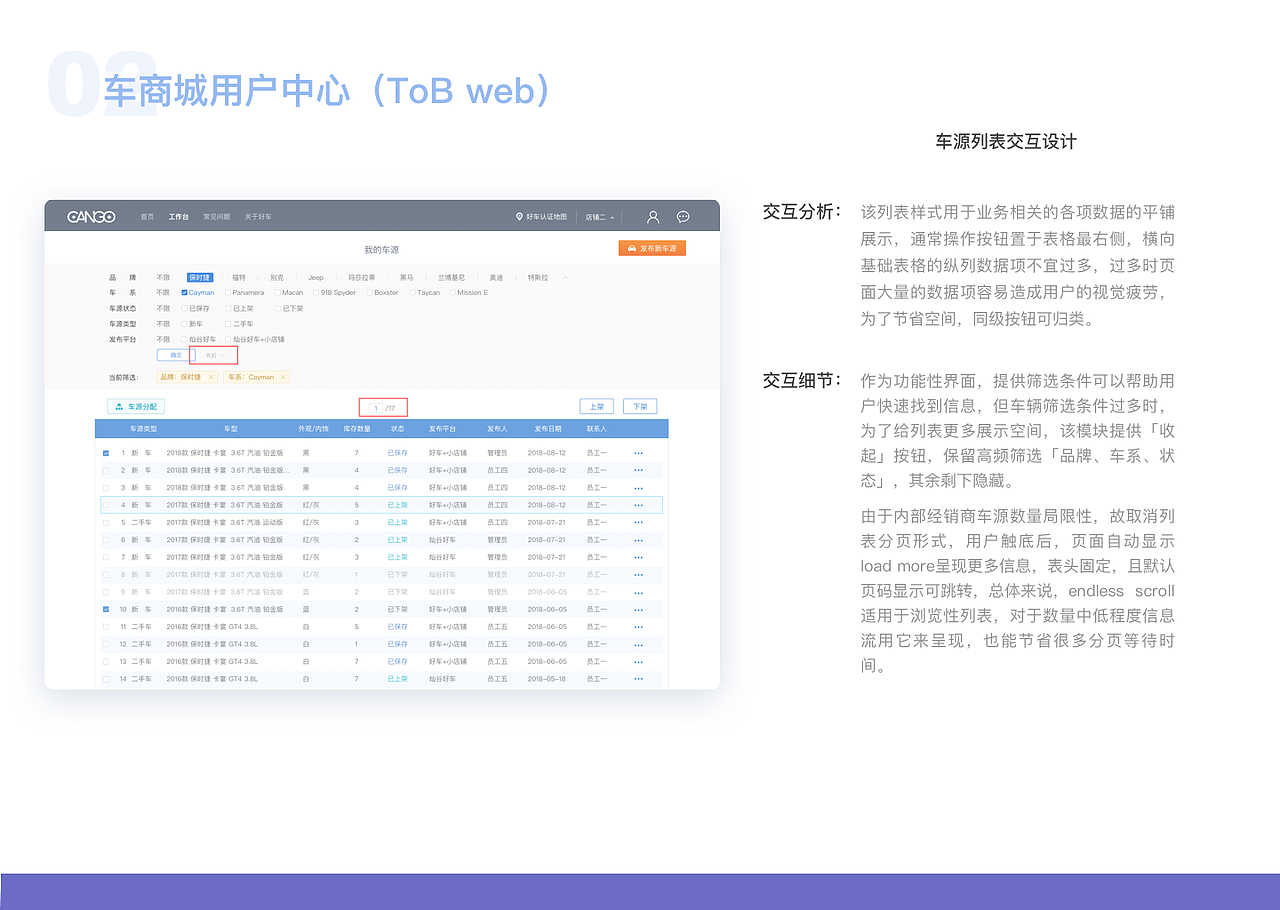Screen dimensions: 1280x910
Task: Uncheck row 10 selection checkbox
Action: pyautogui.click(x=106, y=609)
